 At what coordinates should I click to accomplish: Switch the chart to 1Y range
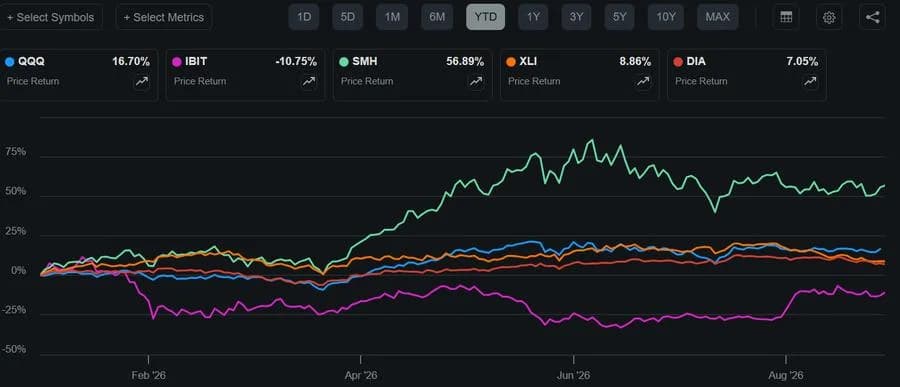click(x=533, y=17)
